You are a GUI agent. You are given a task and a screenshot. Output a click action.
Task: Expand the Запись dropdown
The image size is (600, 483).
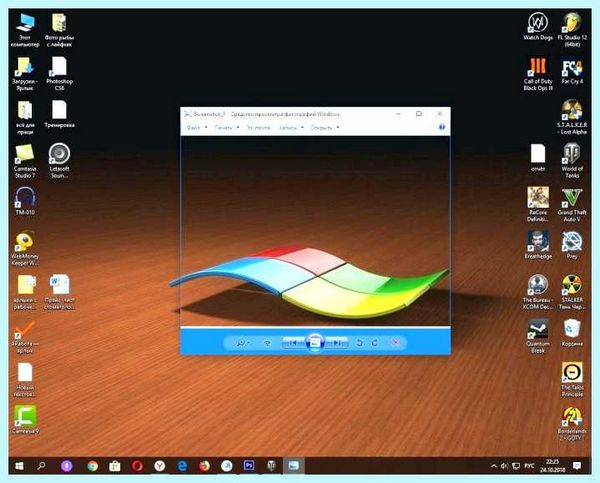point(302,127)
